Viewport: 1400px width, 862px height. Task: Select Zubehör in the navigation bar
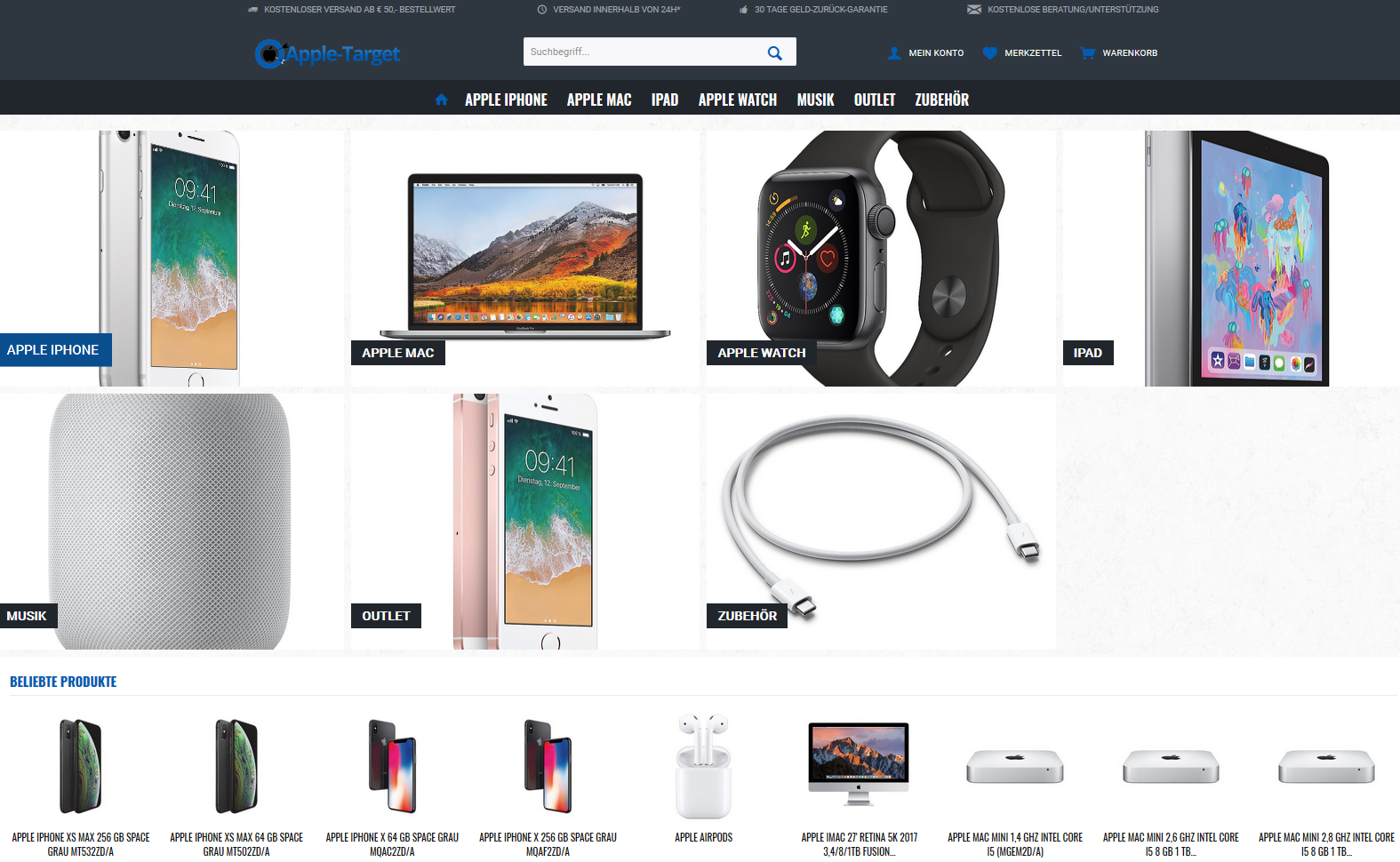click(x=941, y=100)
